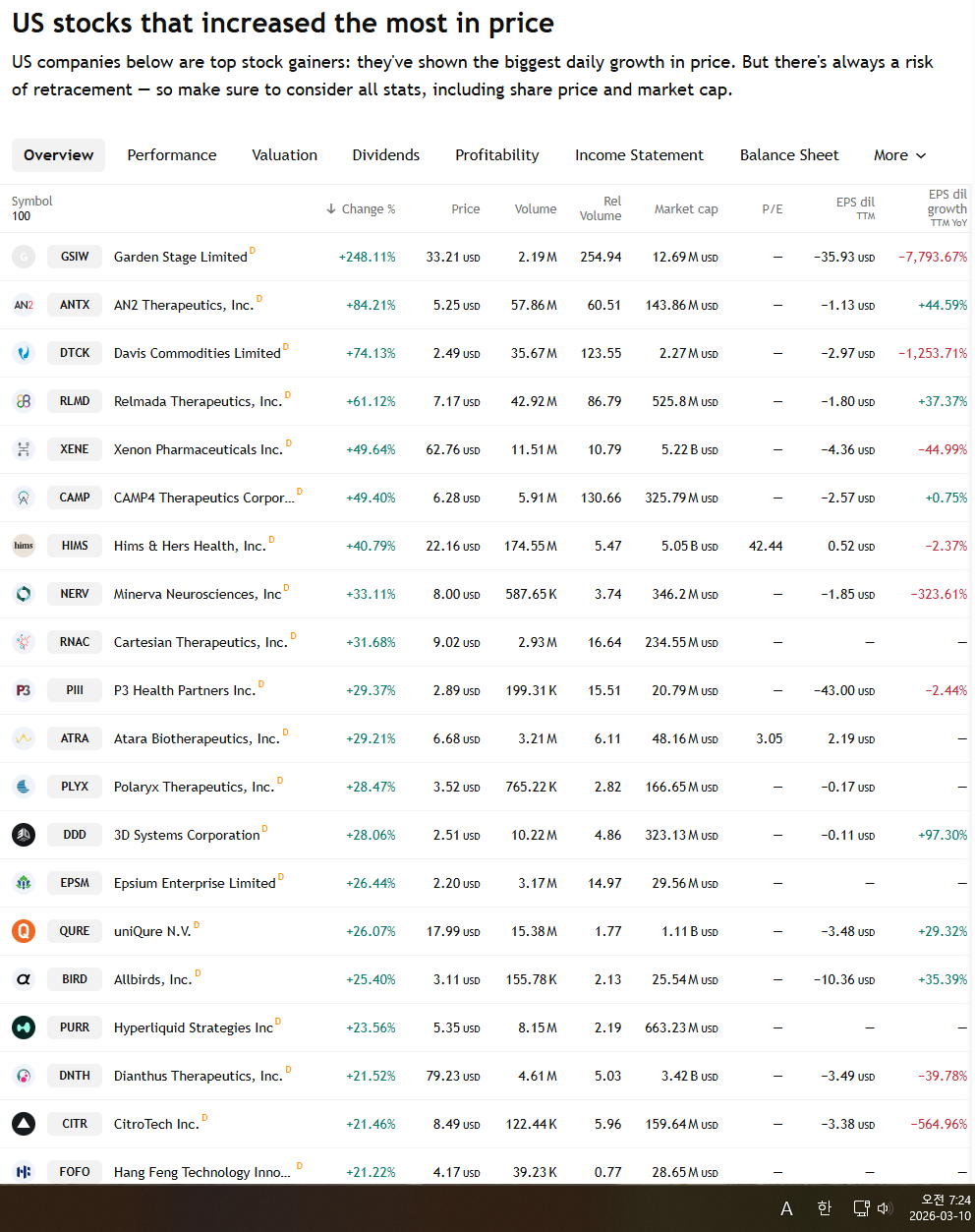Open the CITR ticker symbol
The image size is (975, 1232).
pyautogui.click(x=75, y=1124)
